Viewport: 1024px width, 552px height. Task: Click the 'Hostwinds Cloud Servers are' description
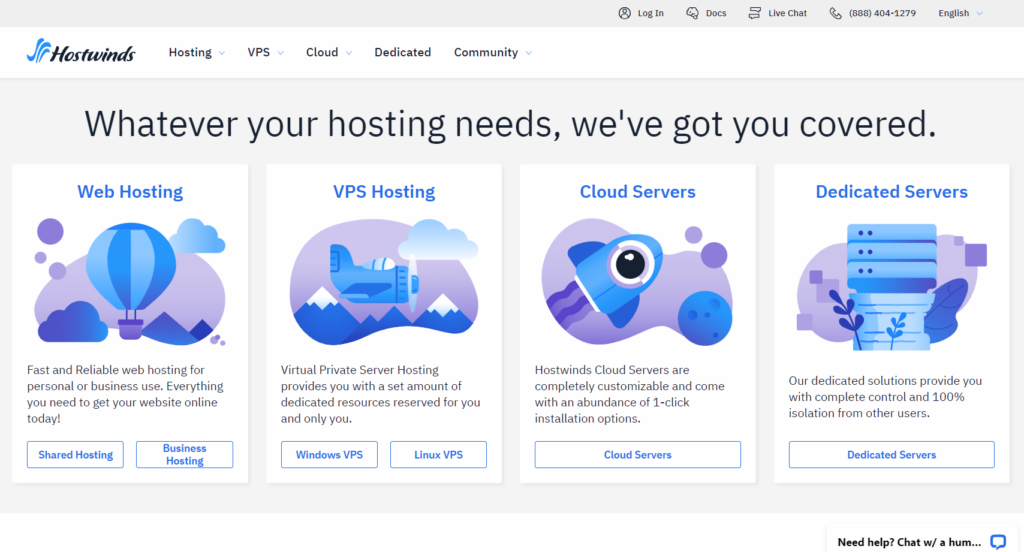click(630, 394)
